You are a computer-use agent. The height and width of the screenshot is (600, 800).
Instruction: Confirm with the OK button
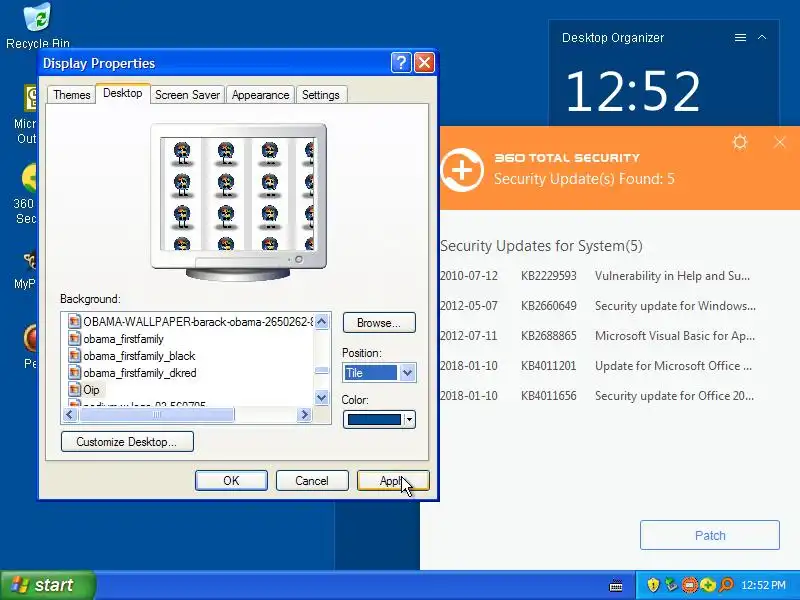(x=231, y=481)
